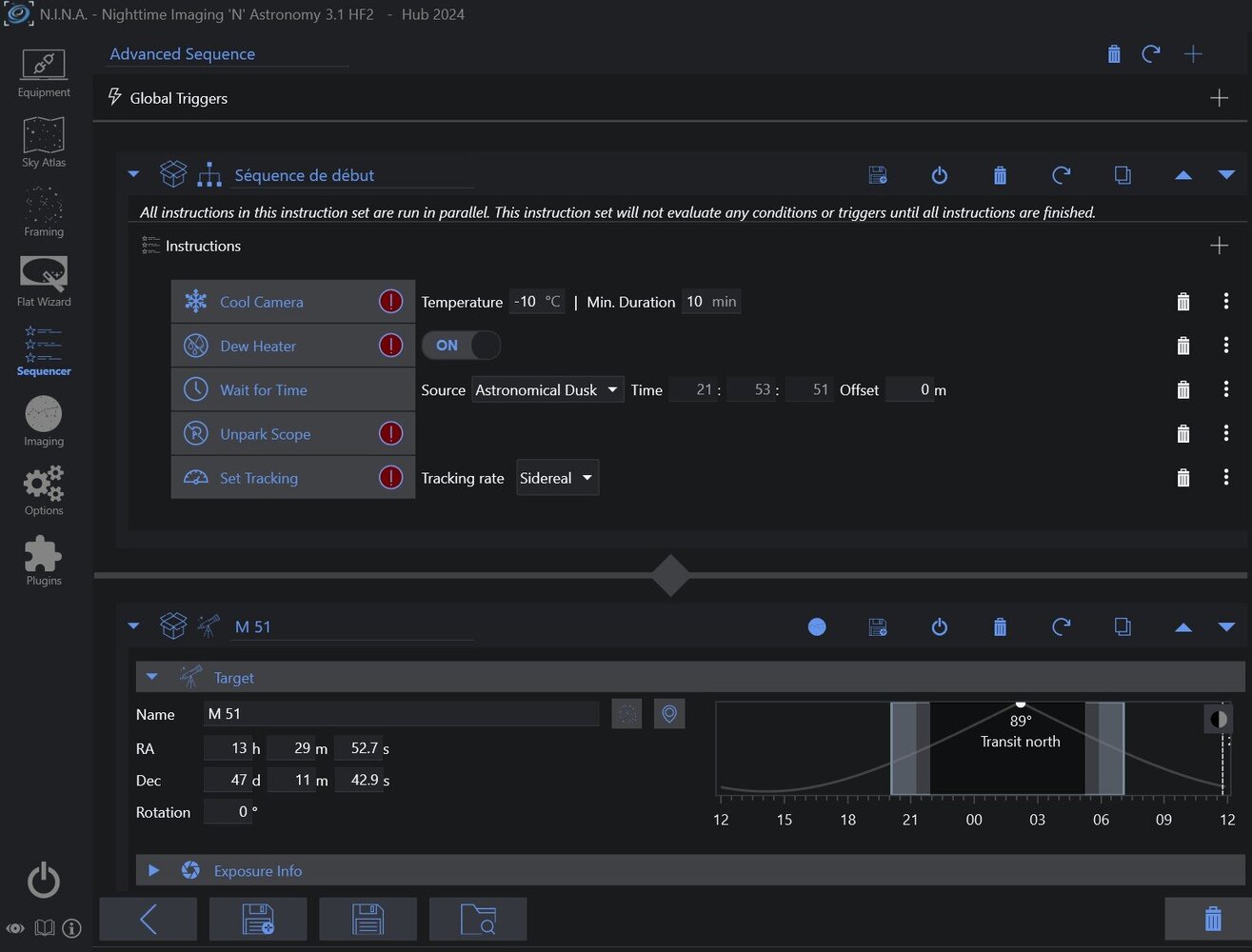Viewport: 1252px width, 952px height.
Task: Go back with the left arrow button
Action: point(149,919)
